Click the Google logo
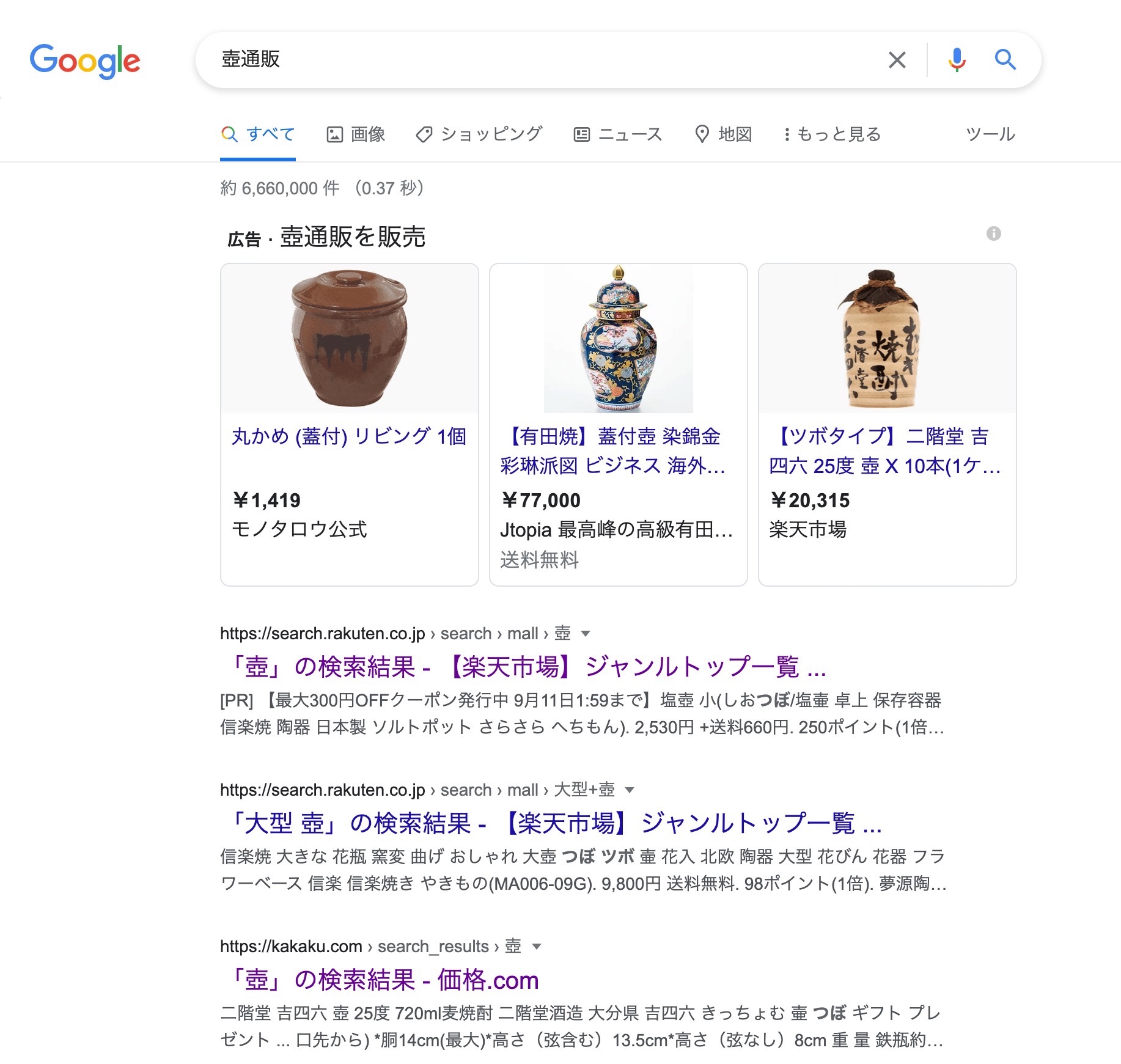 85,61
